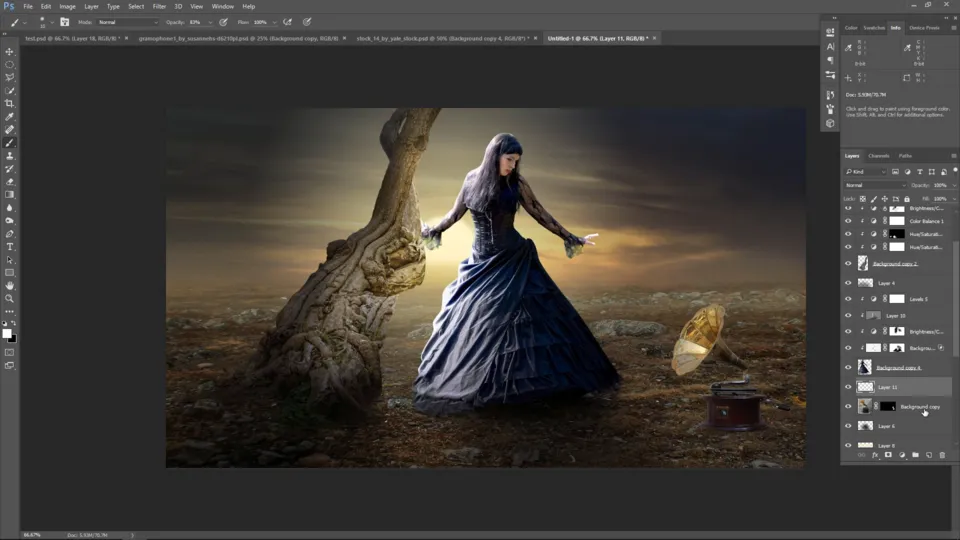Open the Filter menu
960x540 pixels.
[159, 6]
